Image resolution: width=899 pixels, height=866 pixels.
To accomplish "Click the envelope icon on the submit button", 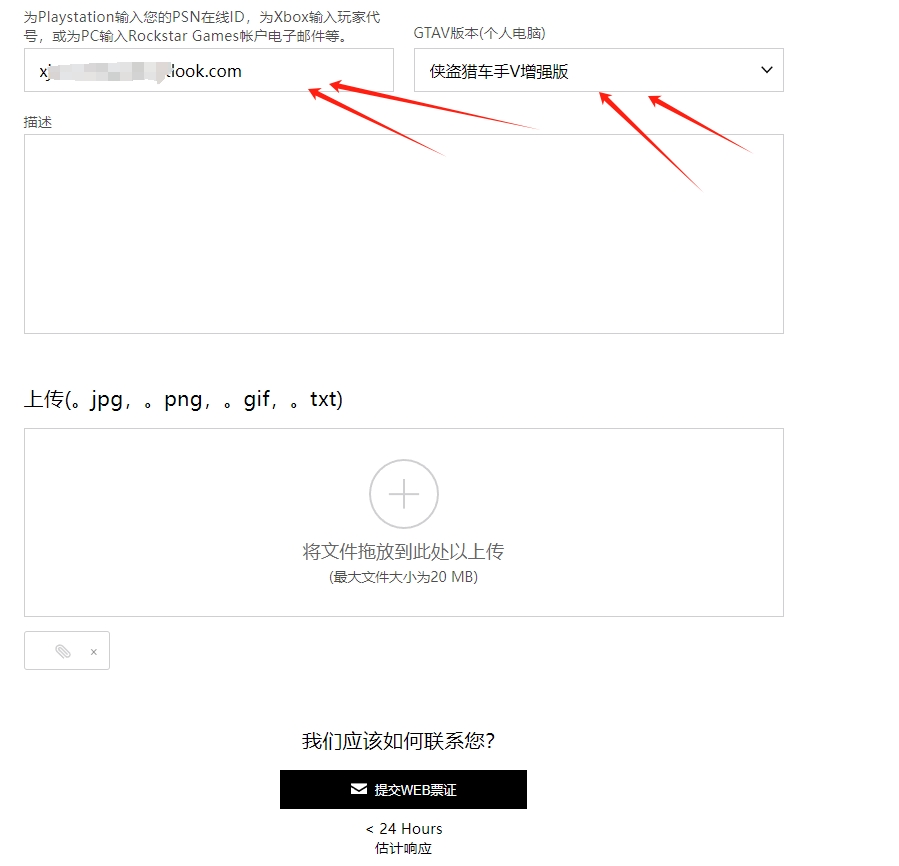I will point(359,789).
